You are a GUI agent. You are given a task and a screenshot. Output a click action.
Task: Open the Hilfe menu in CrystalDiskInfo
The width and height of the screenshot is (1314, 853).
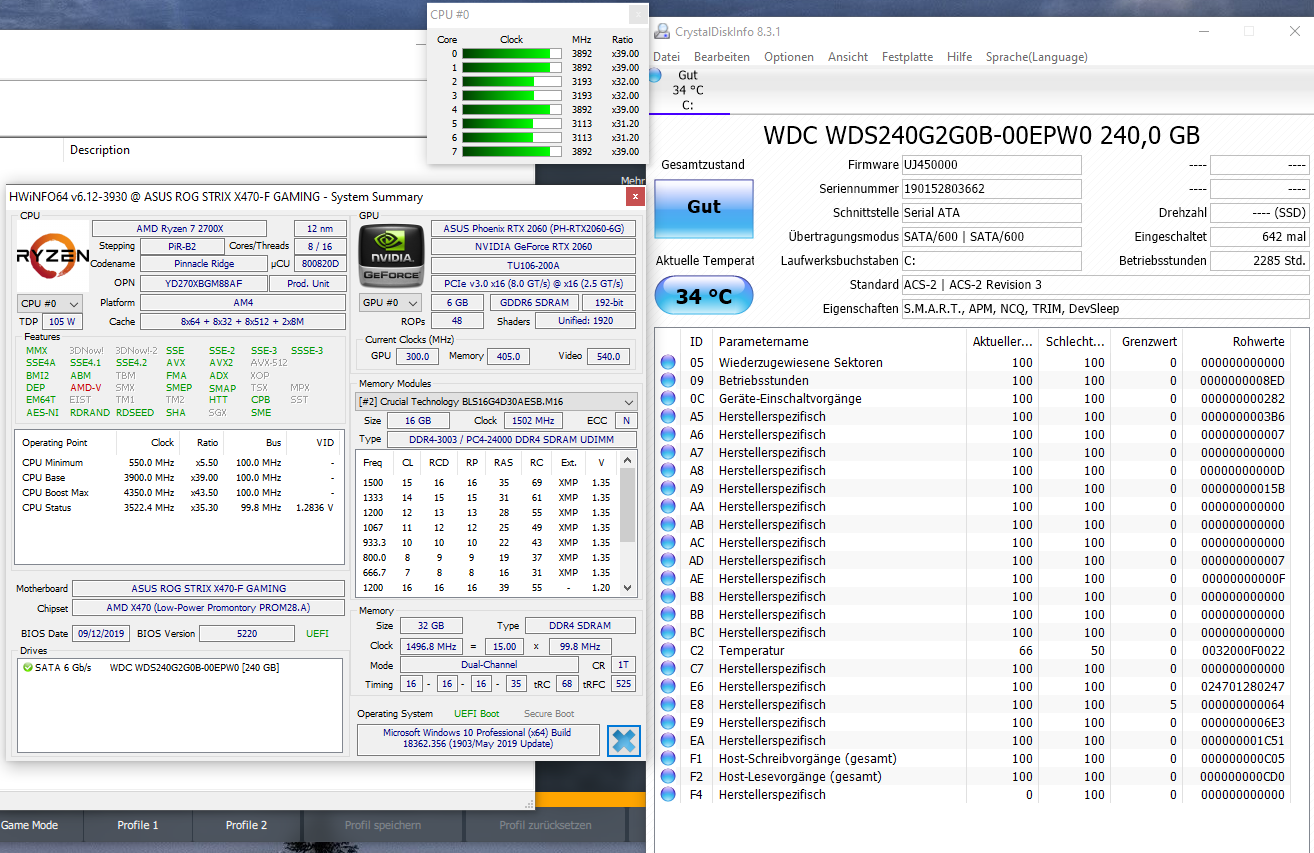coord(959,57)
